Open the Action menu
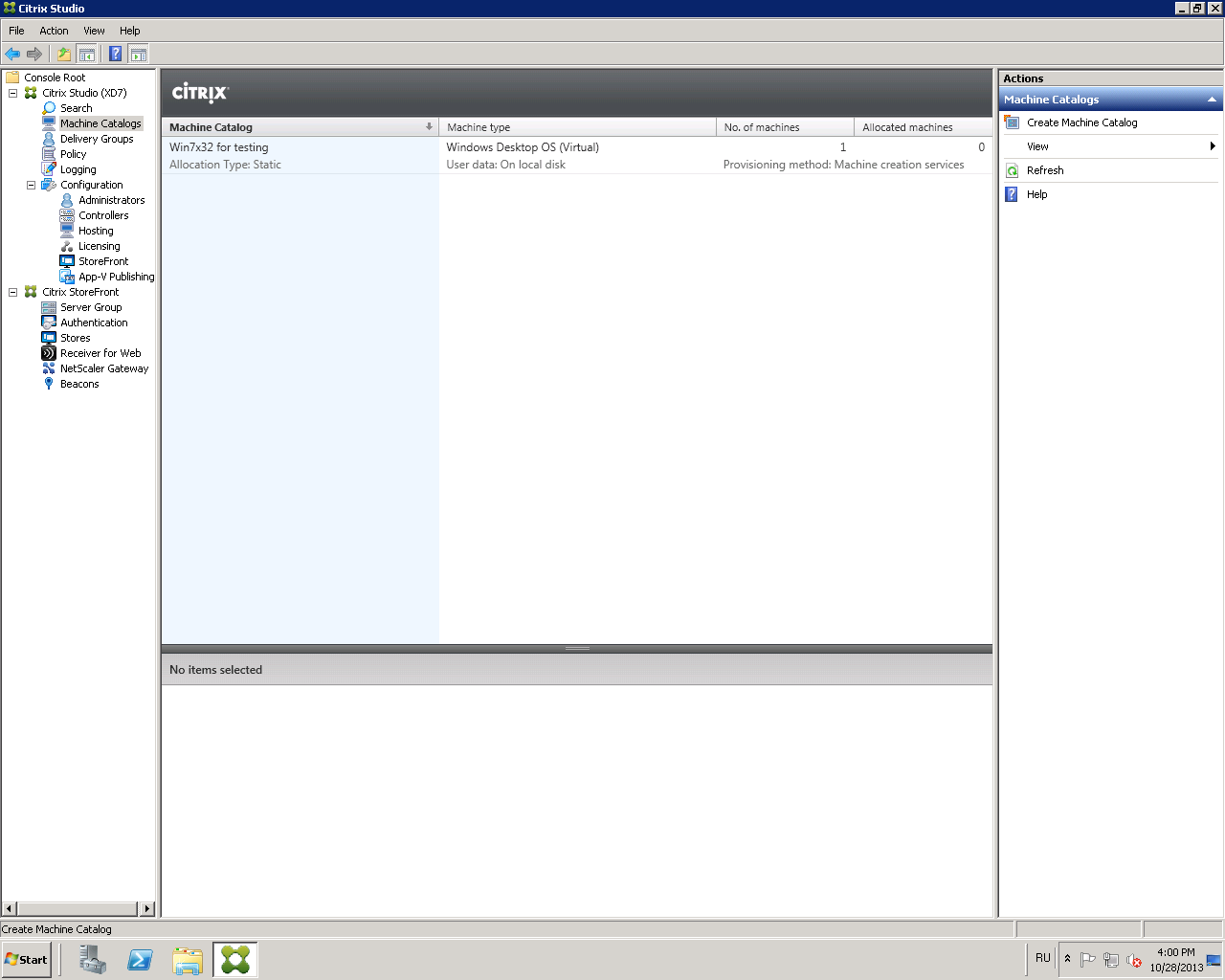Screen dimensions: 1225x980 tap(54, 31)
